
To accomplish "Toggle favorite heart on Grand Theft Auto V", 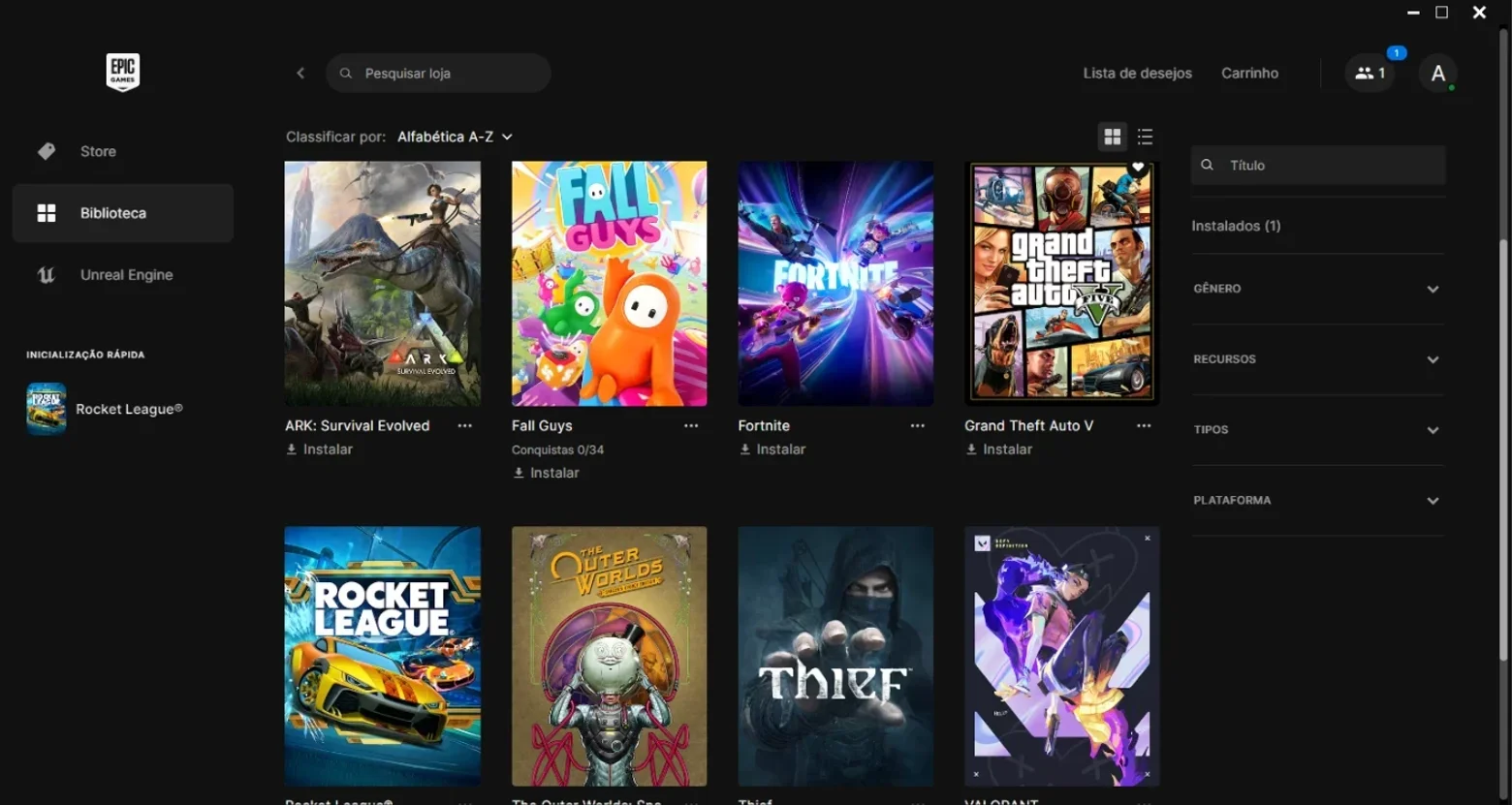I will point(1139,168).
